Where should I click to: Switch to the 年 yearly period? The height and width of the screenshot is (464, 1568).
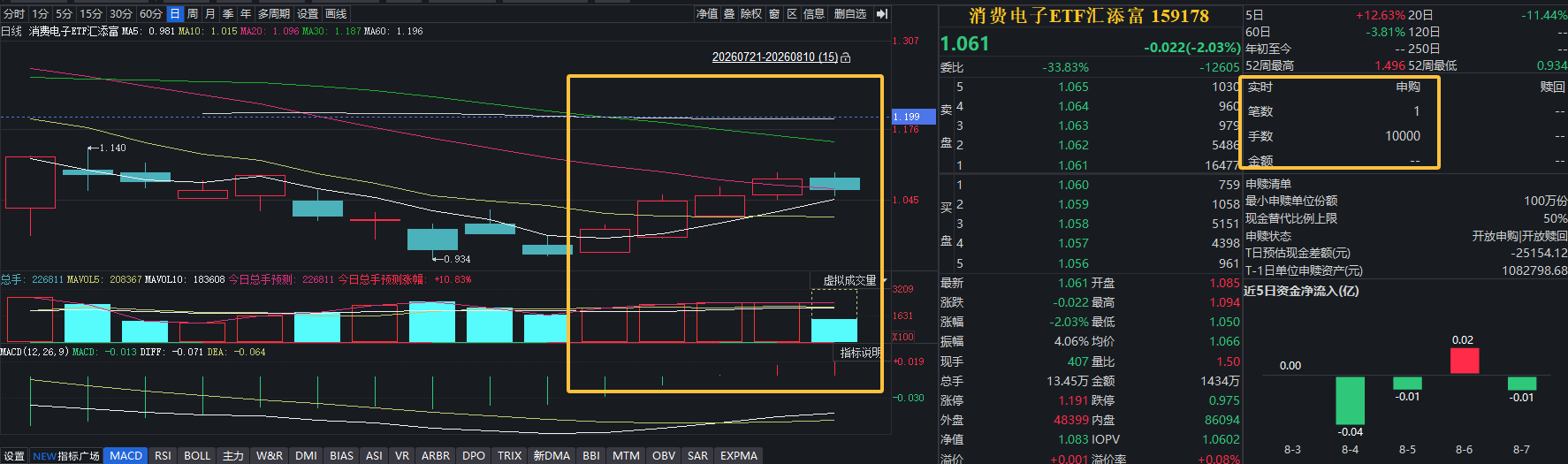pos(246,13)
